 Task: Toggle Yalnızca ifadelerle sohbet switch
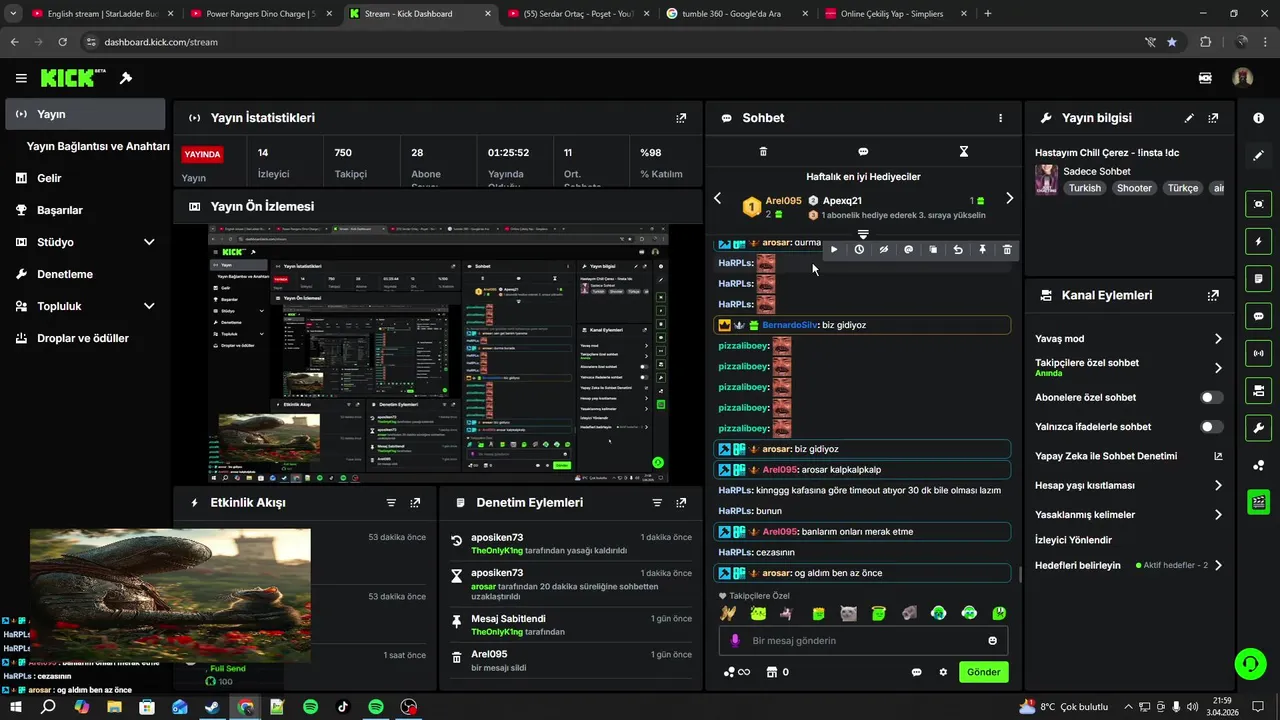click(x=1211, y=427)
